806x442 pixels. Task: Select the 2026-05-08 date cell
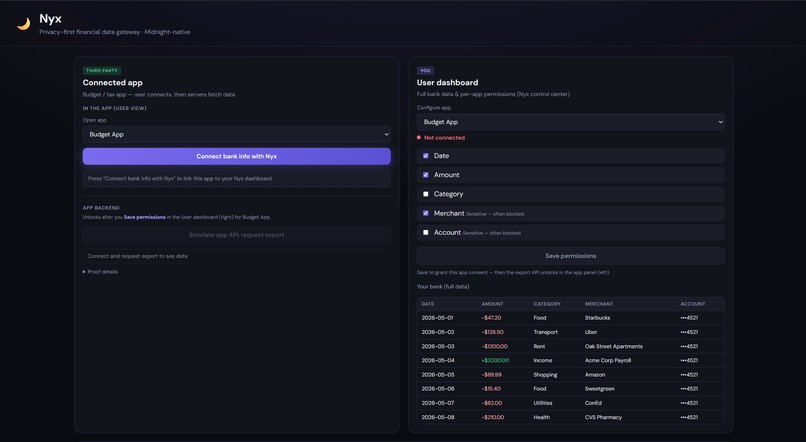(438, 417)
